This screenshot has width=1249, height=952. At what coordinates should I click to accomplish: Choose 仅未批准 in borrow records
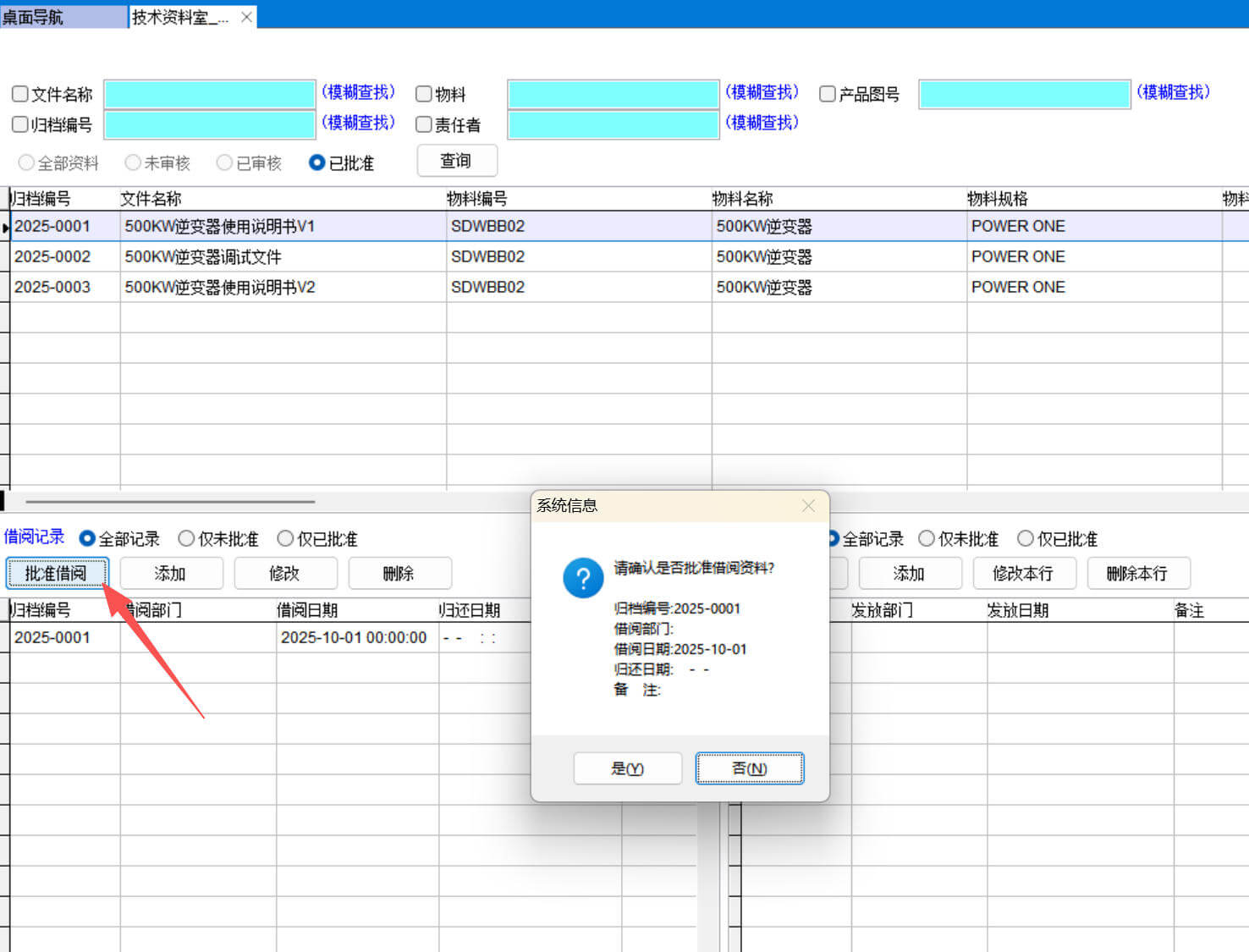(x=186, y=538)
